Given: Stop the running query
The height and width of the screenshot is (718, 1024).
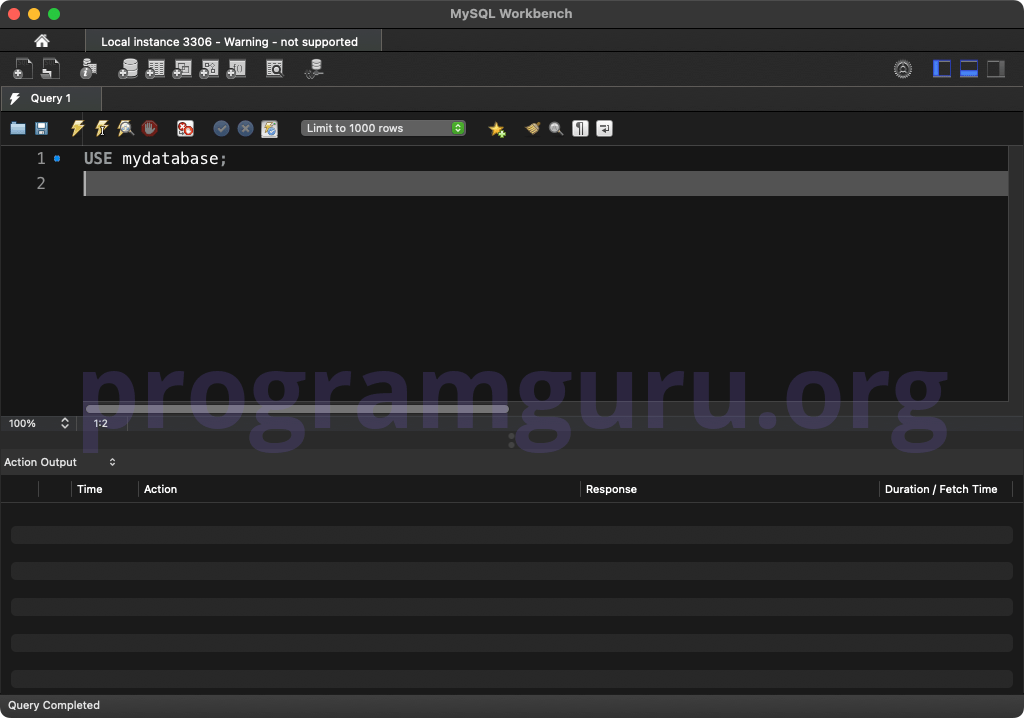Looking at the screenshot, I should tap(150, 128).
